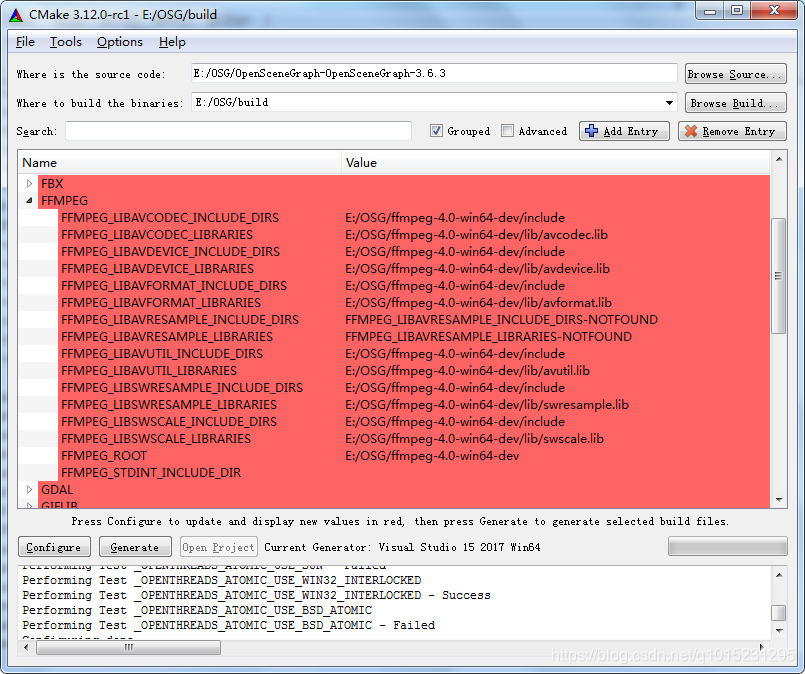Viewport: 805px width, 674px height.
Task: Collapse the FFMPEG group
Action: 29,201
